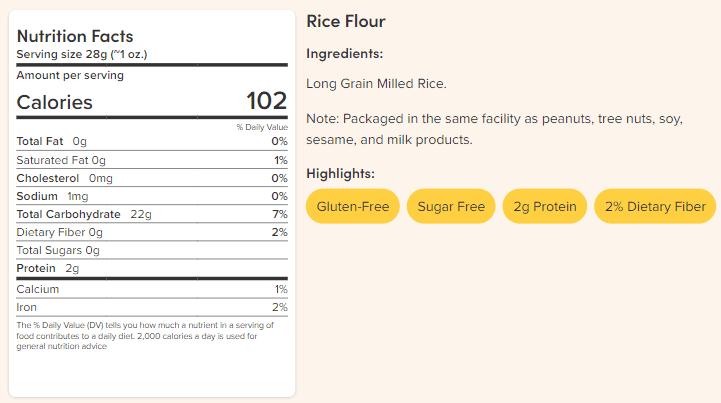The height and width of the screenshot is (403, 721).
Task: Click the Cholesterol 0mg row
Action: (x=152, y=178)
